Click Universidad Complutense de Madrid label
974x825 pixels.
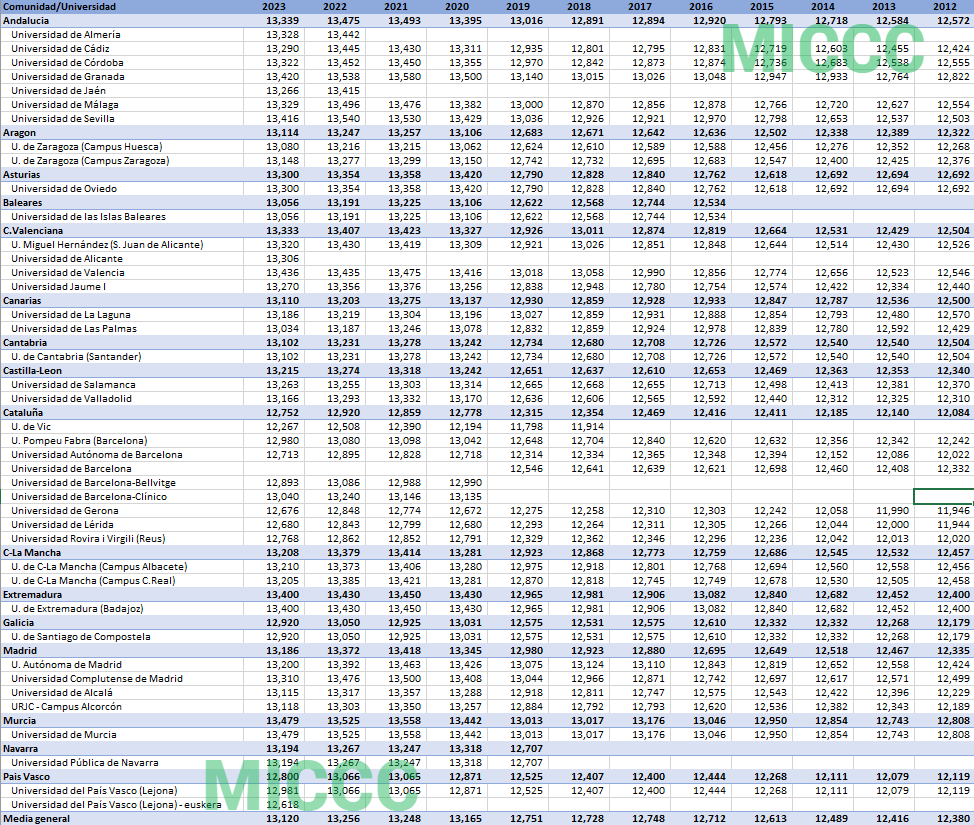[97, 678]
